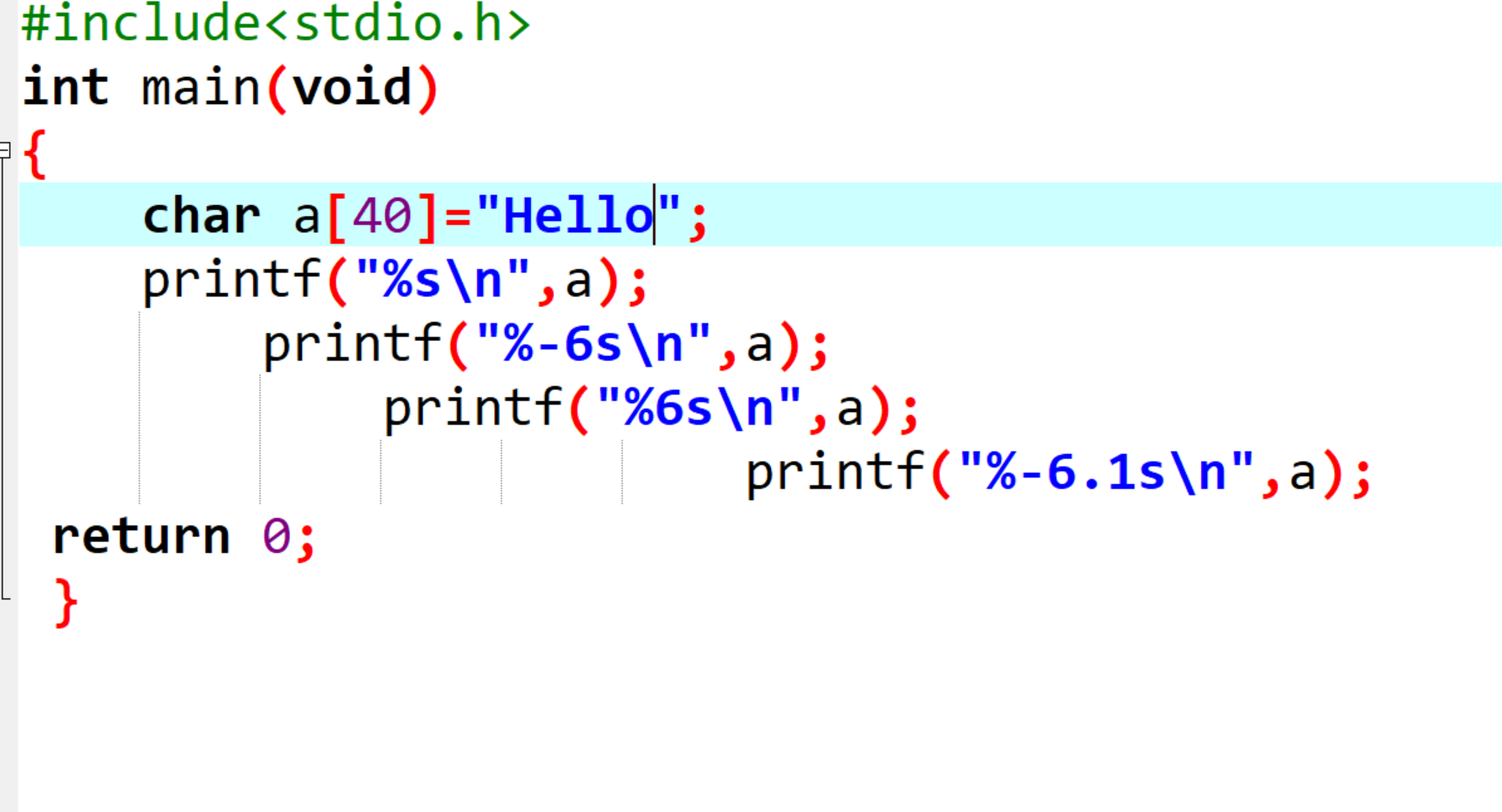Click the 'char' keyword
The image size is (1502, 812).
pos(201,216)
